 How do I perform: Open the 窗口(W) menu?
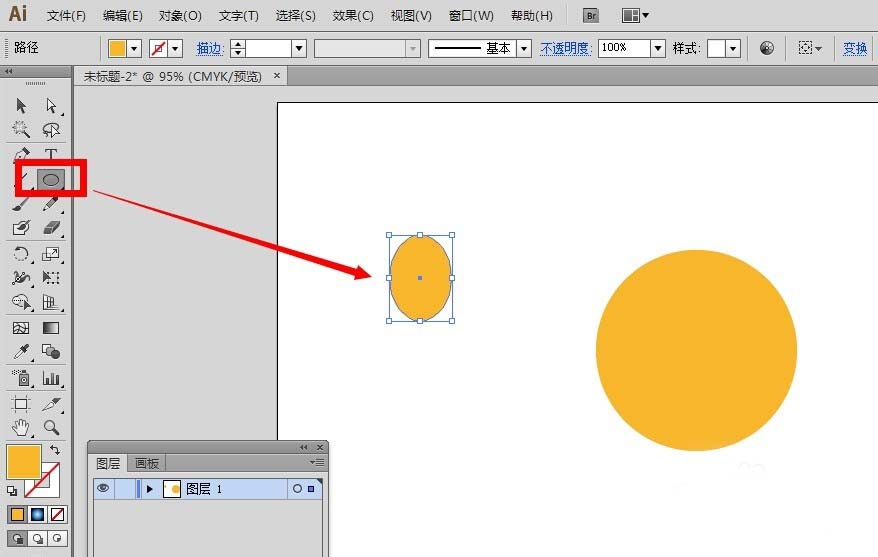[471, 16]
